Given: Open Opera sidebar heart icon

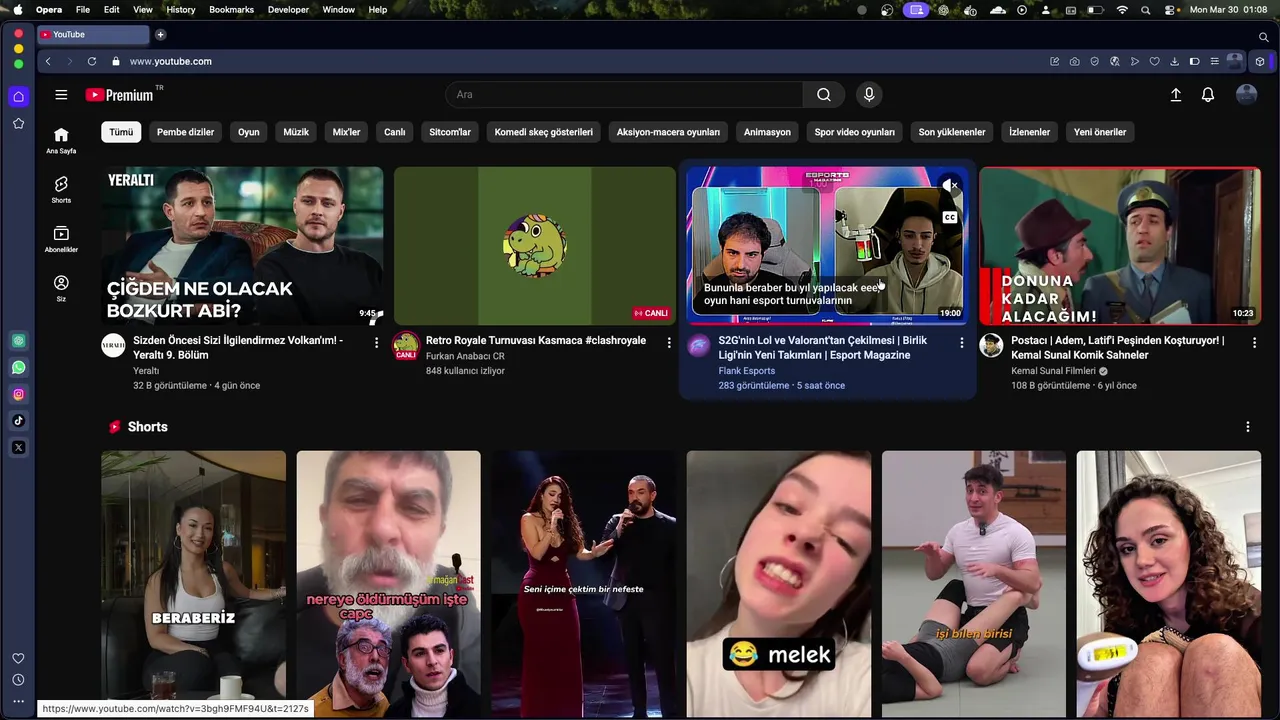Looking at the screenshot, I should tap(18, 658).
